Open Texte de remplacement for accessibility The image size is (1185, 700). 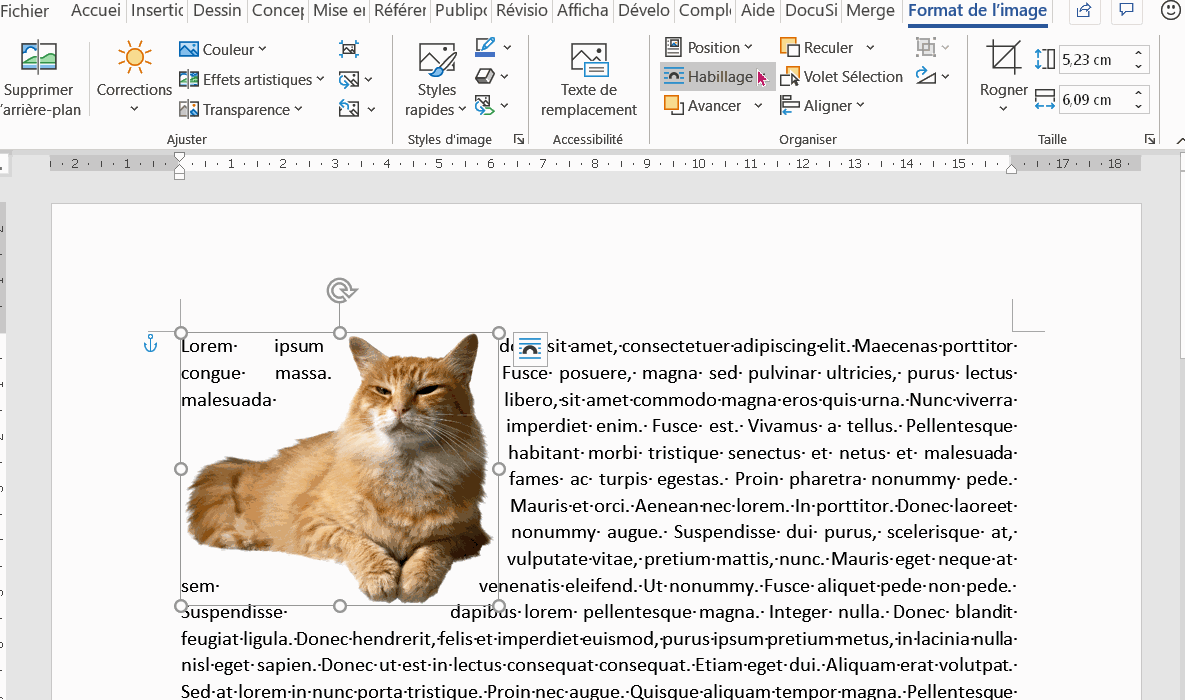tap(589, 60)
